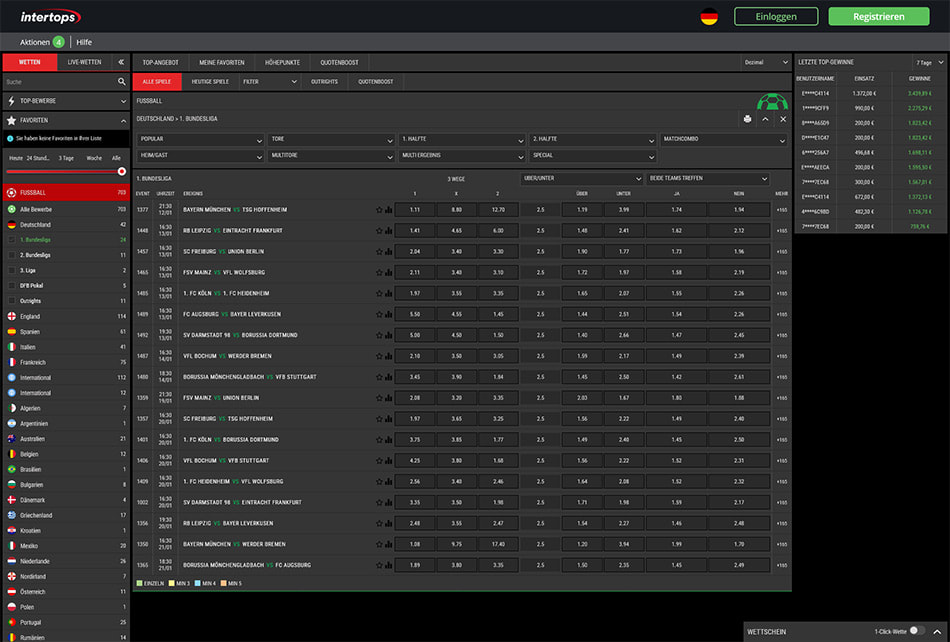Click the Niederlande flag icon

[x=12, y=561]
